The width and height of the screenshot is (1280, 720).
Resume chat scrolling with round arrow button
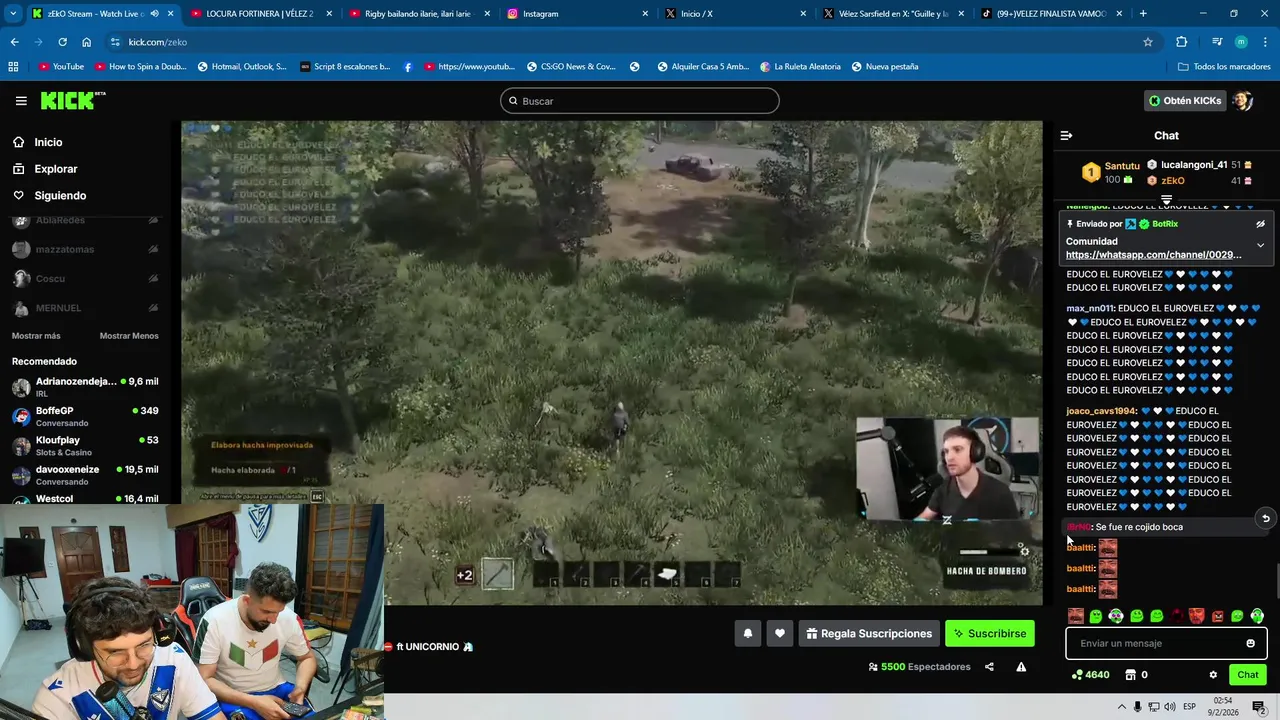(1265, 518)
